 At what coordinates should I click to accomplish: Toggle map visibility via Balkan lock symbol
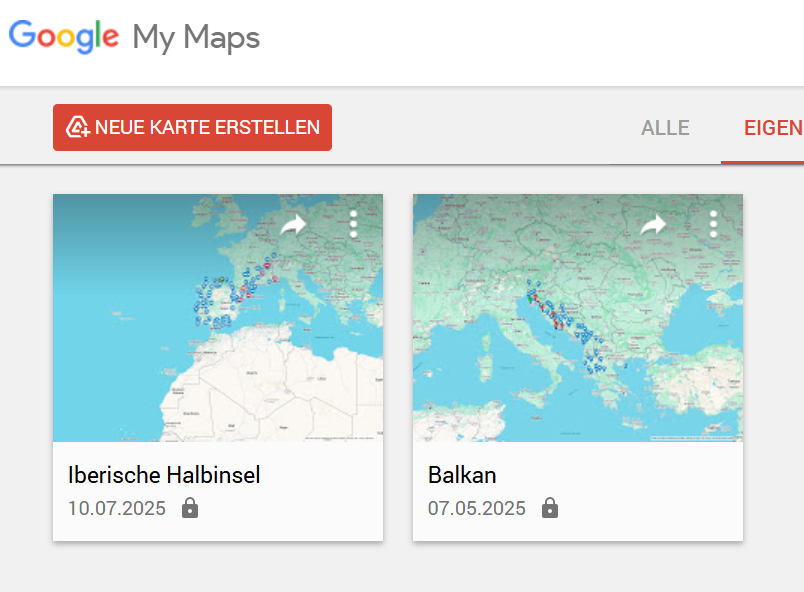point(550,508)
